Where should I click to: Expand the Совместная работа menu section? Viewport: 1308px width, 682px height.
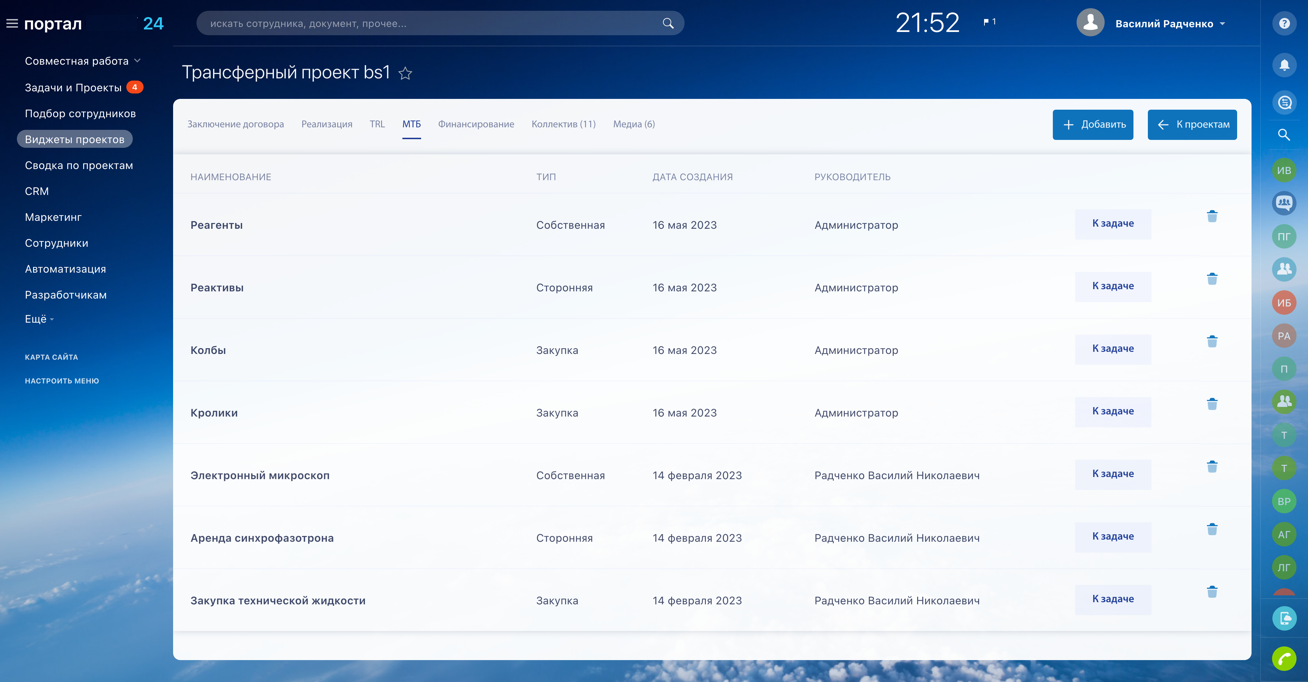click(x=83, y=61)
